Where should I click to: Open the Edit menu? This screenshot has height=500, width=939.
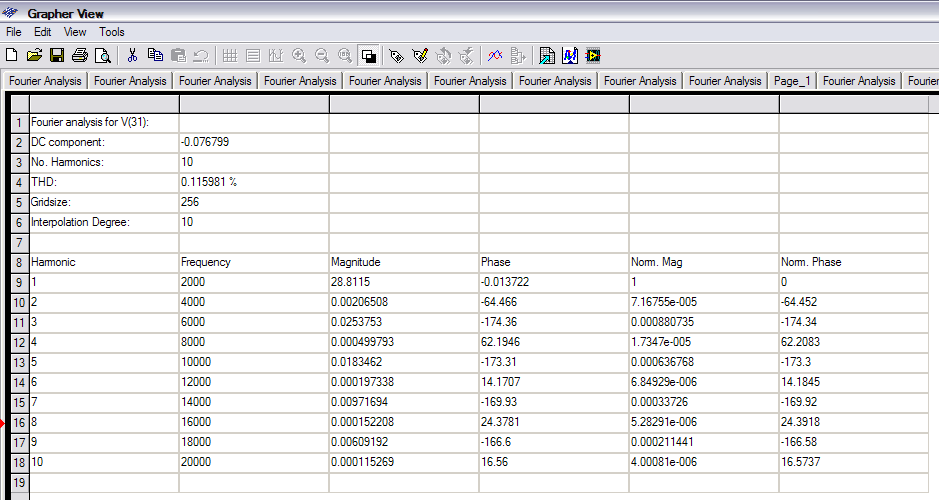(x=43, y=32)
